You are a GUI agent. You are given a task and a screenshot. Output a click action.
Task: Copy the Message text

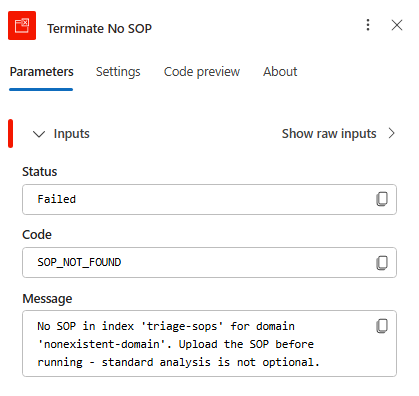coord(382,326)
